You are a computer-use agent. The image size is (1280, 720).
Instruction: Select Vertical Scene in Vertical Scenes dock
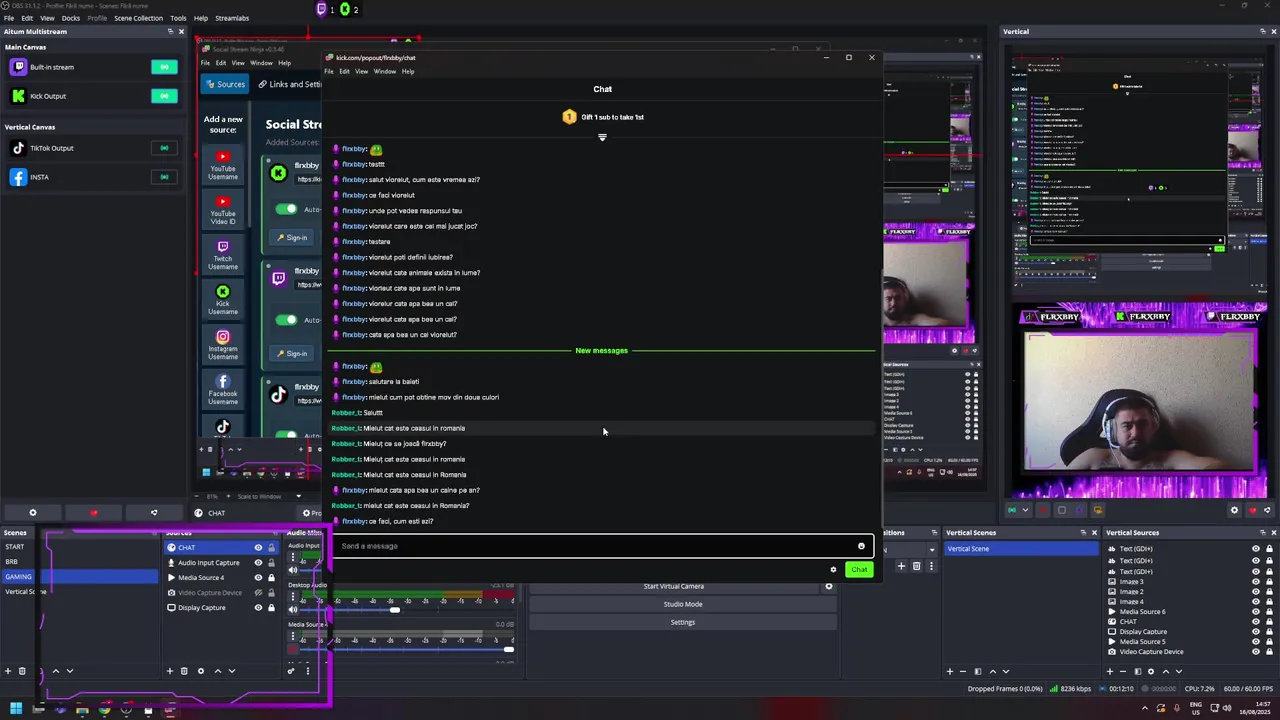[1020, 549]
